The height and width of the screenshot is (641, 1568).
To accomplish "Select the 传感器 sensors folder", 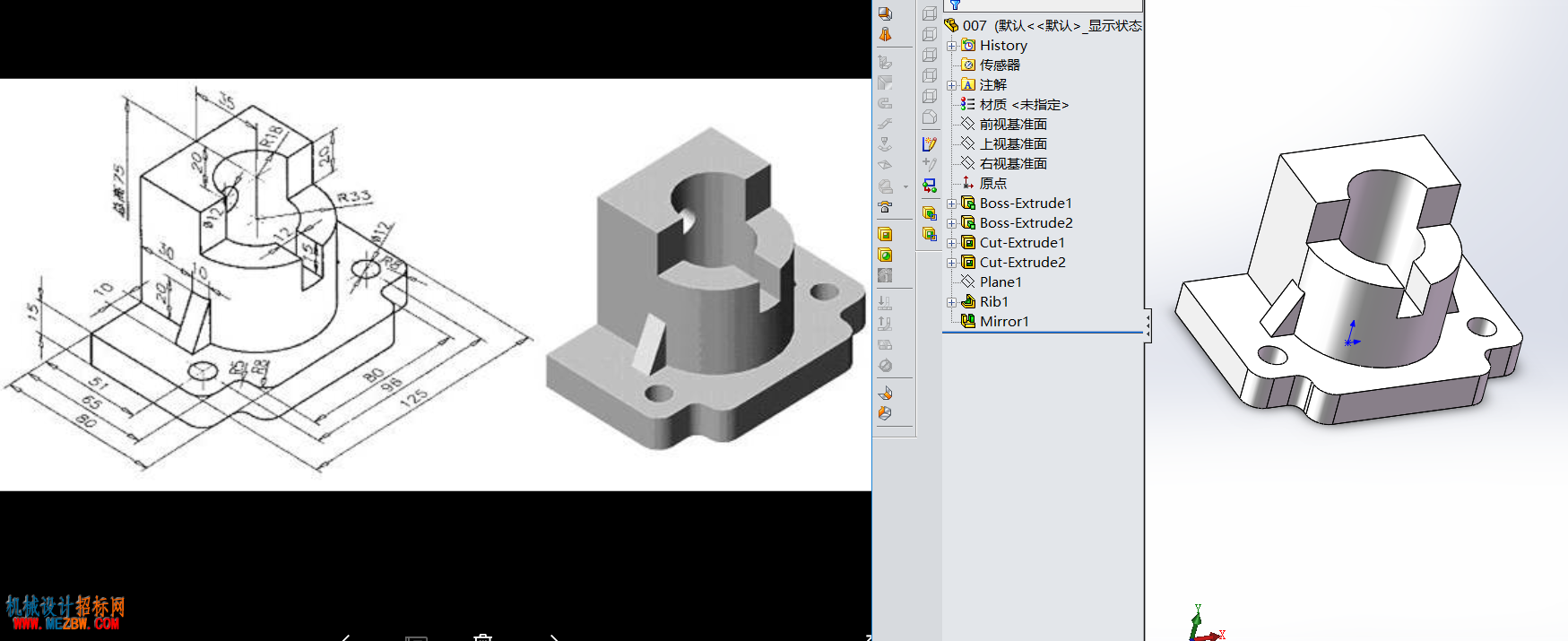I will (x=991, y=65).
